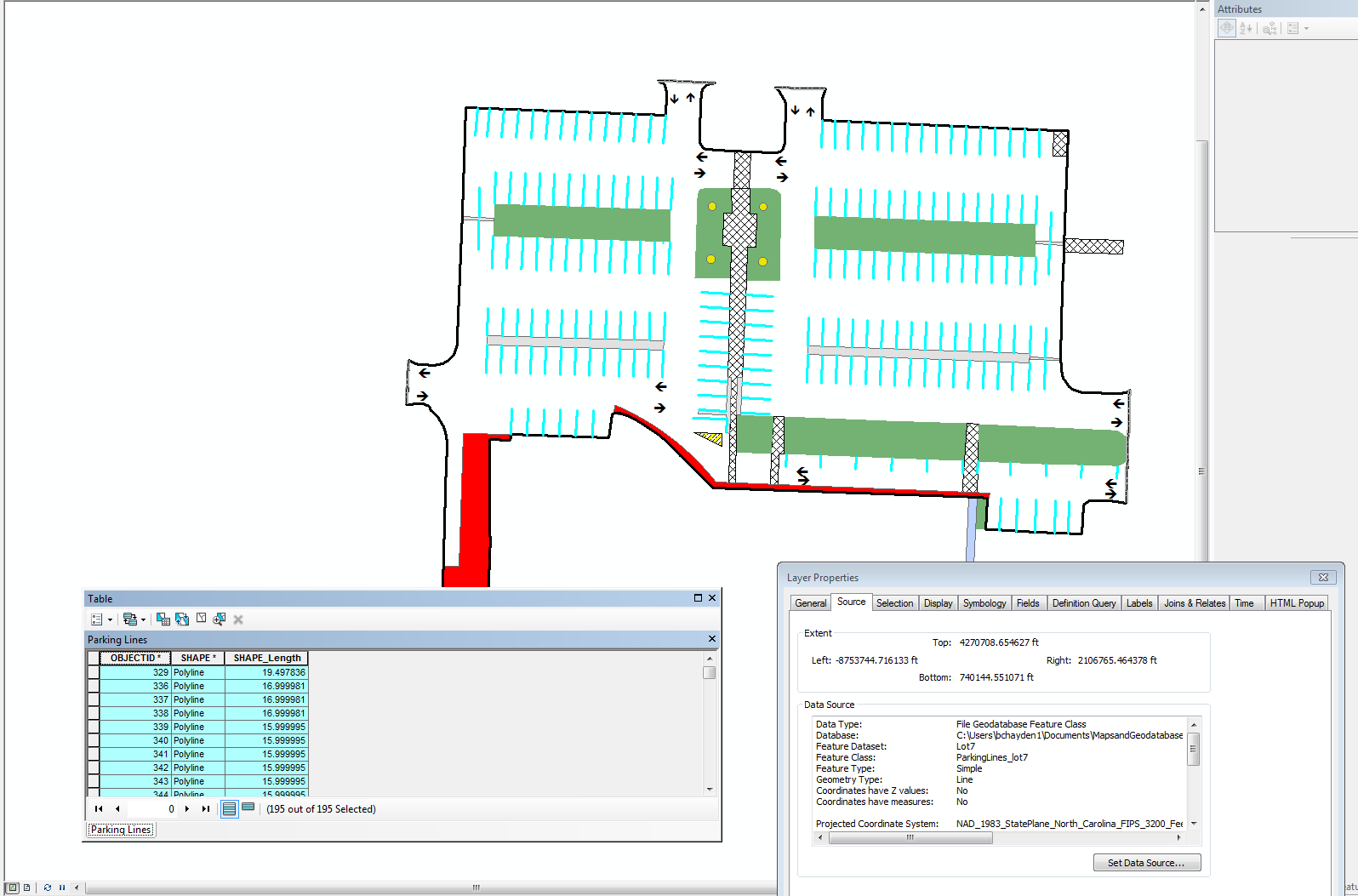
Task: Click the Select By Attributes icon
Action: pyautogui.click(x=163, y=619)
